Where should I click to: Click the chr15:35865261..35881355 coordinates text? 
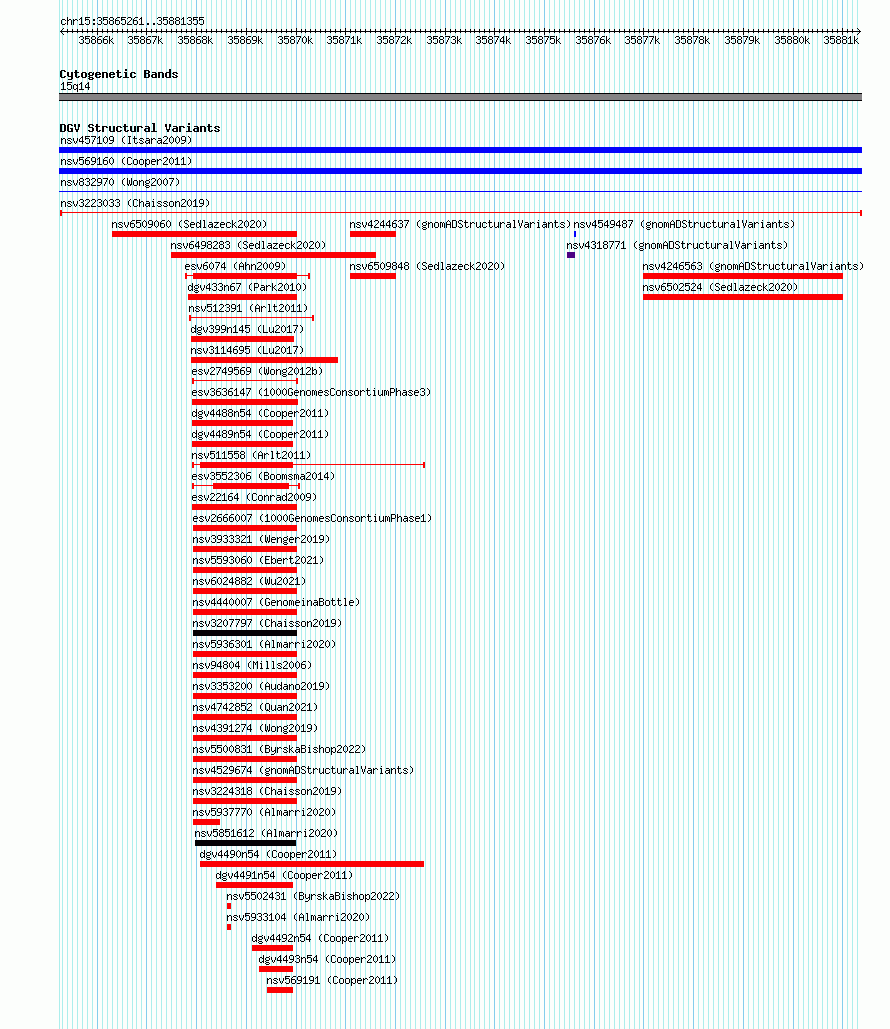click(x=132, y=22)
